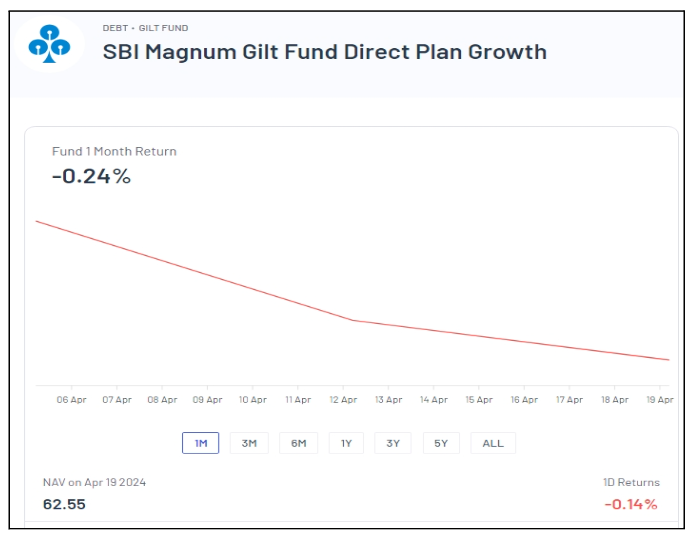Select the 1M time range
The height and width of the screenshot is (540, 696).
(x=200, y=443)
